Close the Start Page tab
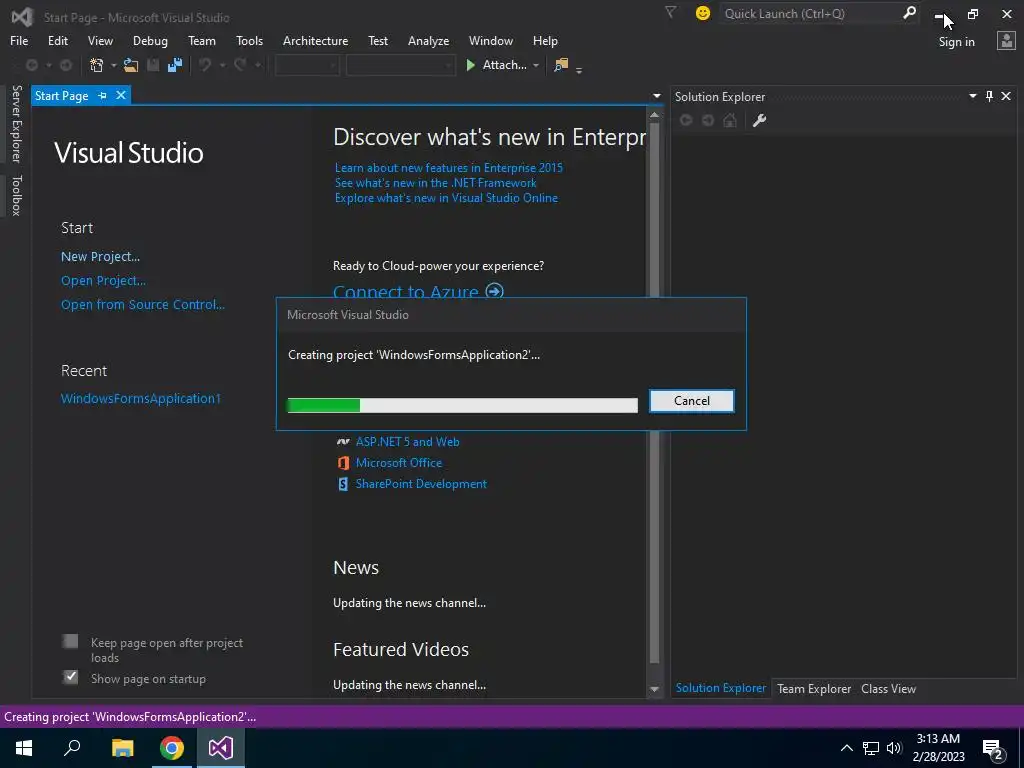Screen dimensions: 1024x768 121,95
